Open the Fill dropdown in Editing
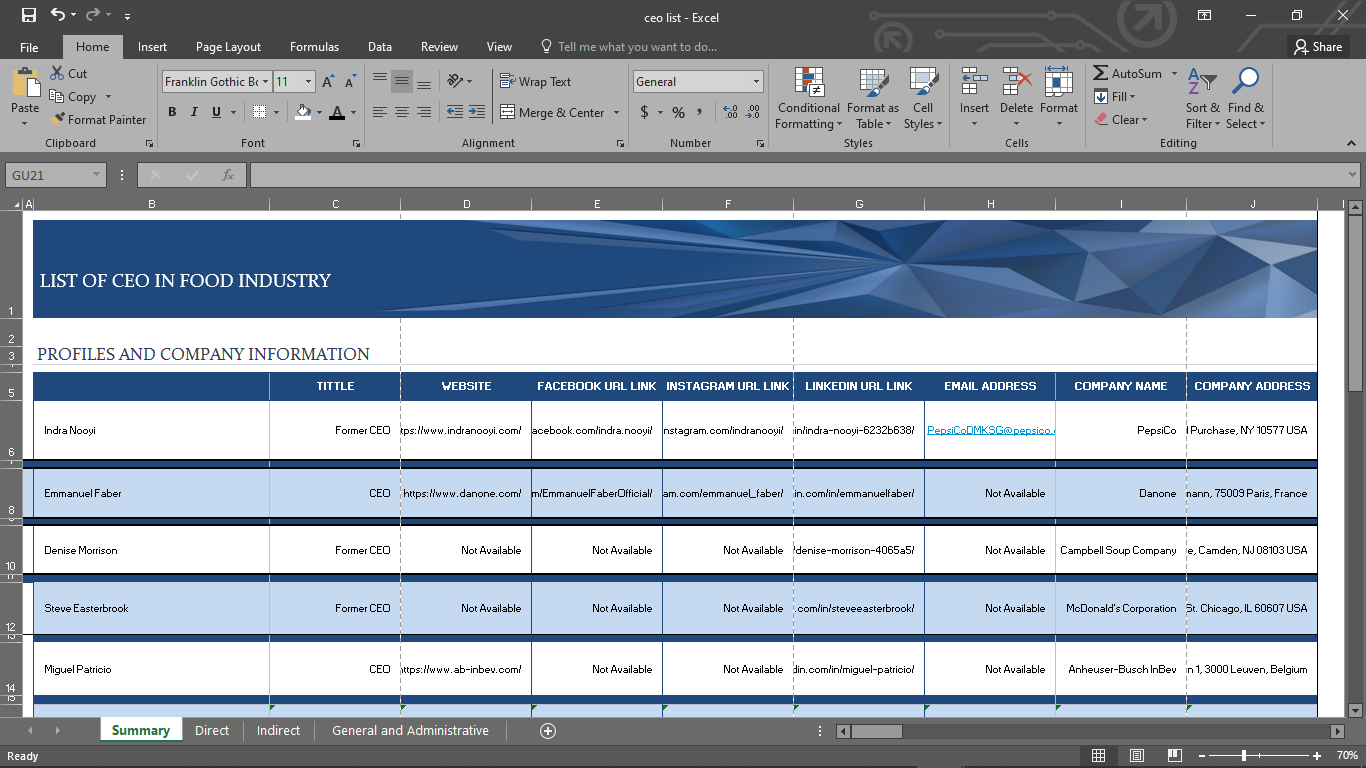The image size is (1366, 768). coord(1114,97)
